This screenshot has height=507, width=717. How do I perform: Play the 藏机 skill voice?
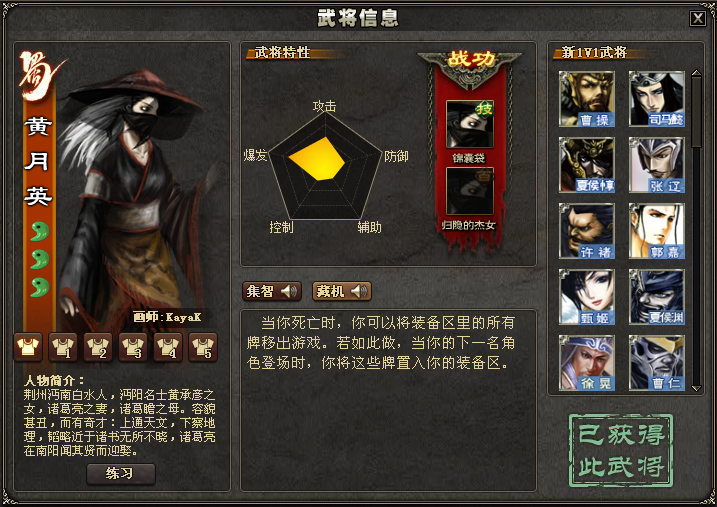pyautogui.click(x=342, y=291)
